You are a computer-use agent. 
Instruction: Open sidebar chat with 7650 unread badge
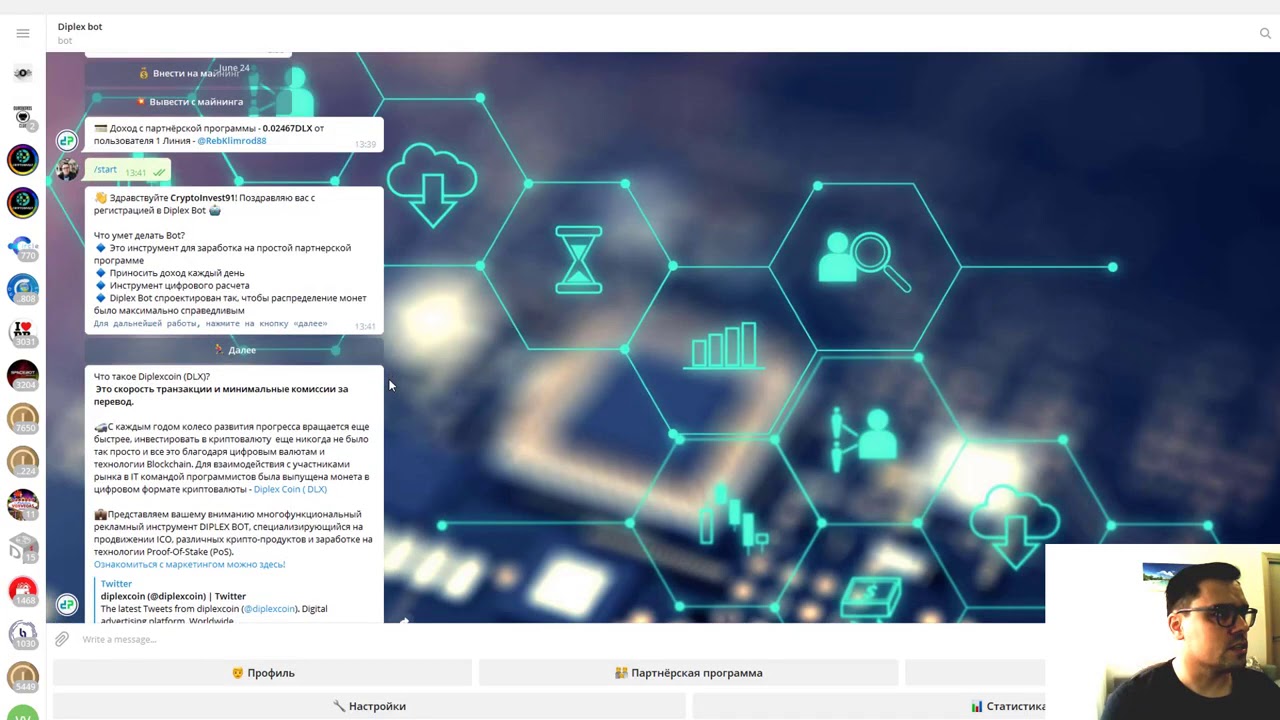22,418
